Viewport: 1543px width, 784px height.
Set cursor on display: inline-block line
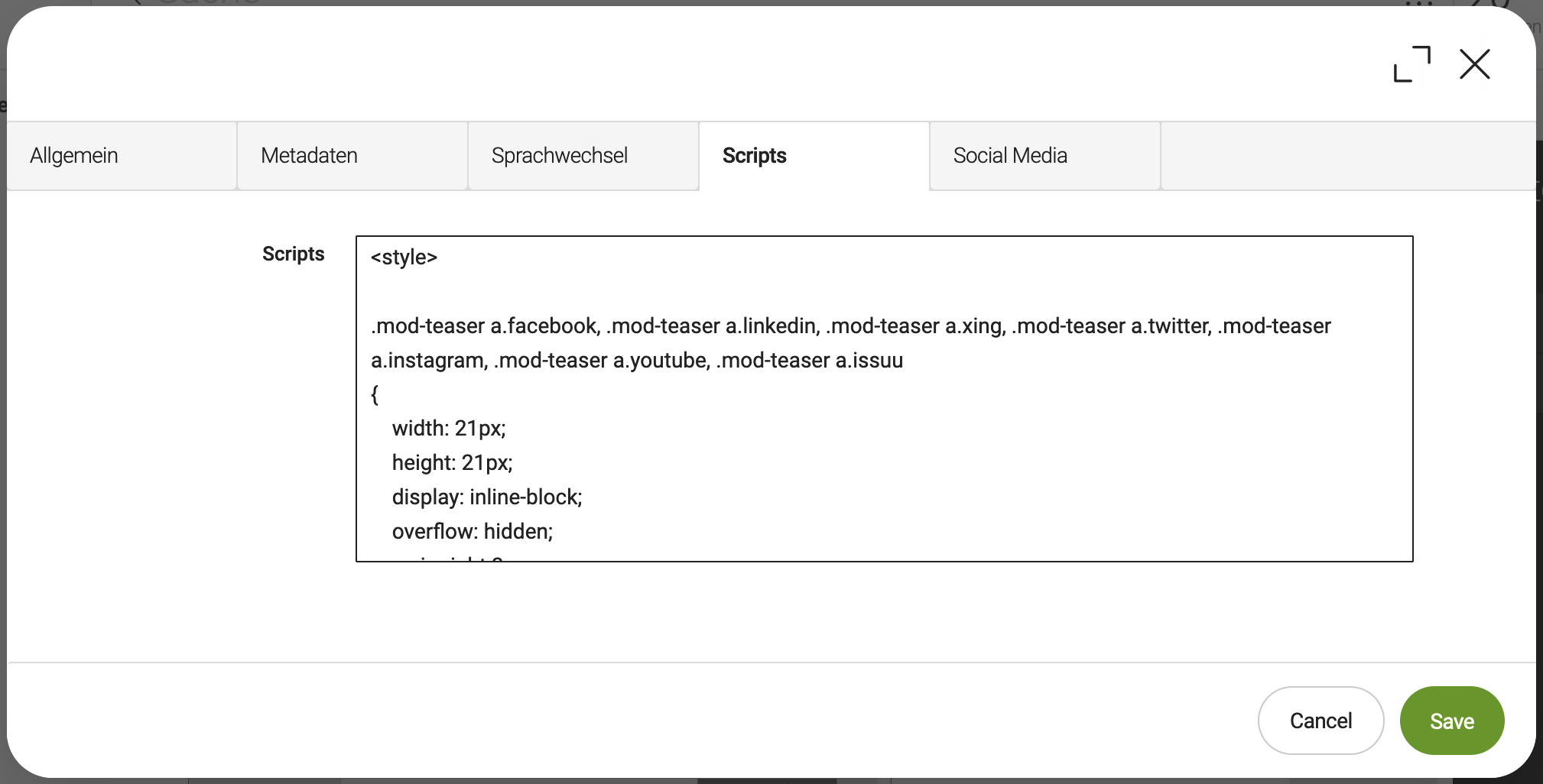click(487, 497)
